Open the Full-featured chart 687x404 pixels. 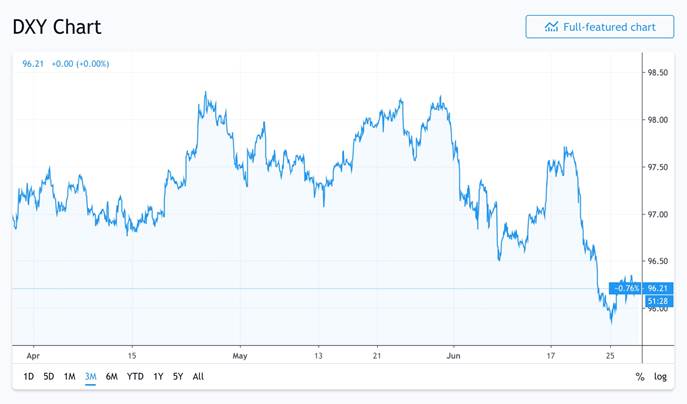click(x=599, y=27)
